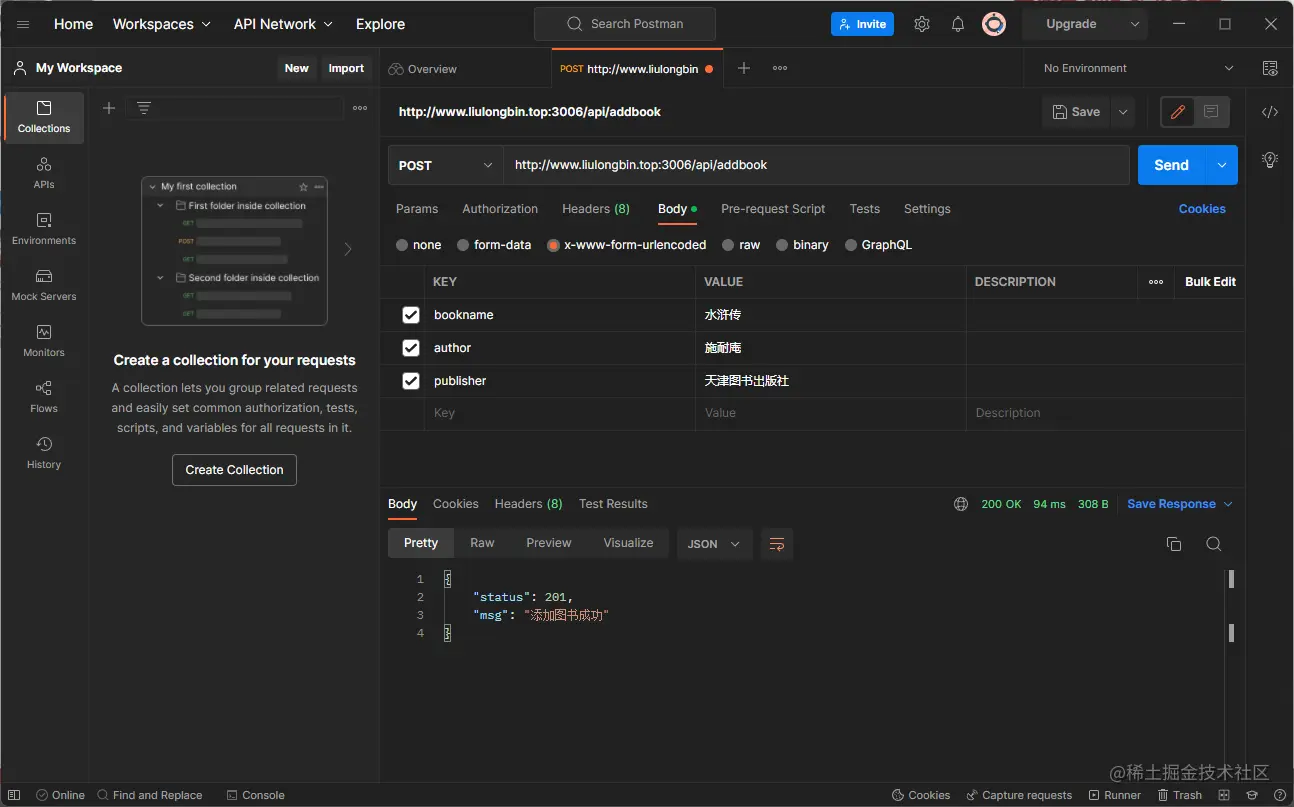Open the environment quick look icon
This screenshot has width=1294, height=807.
1270,68
